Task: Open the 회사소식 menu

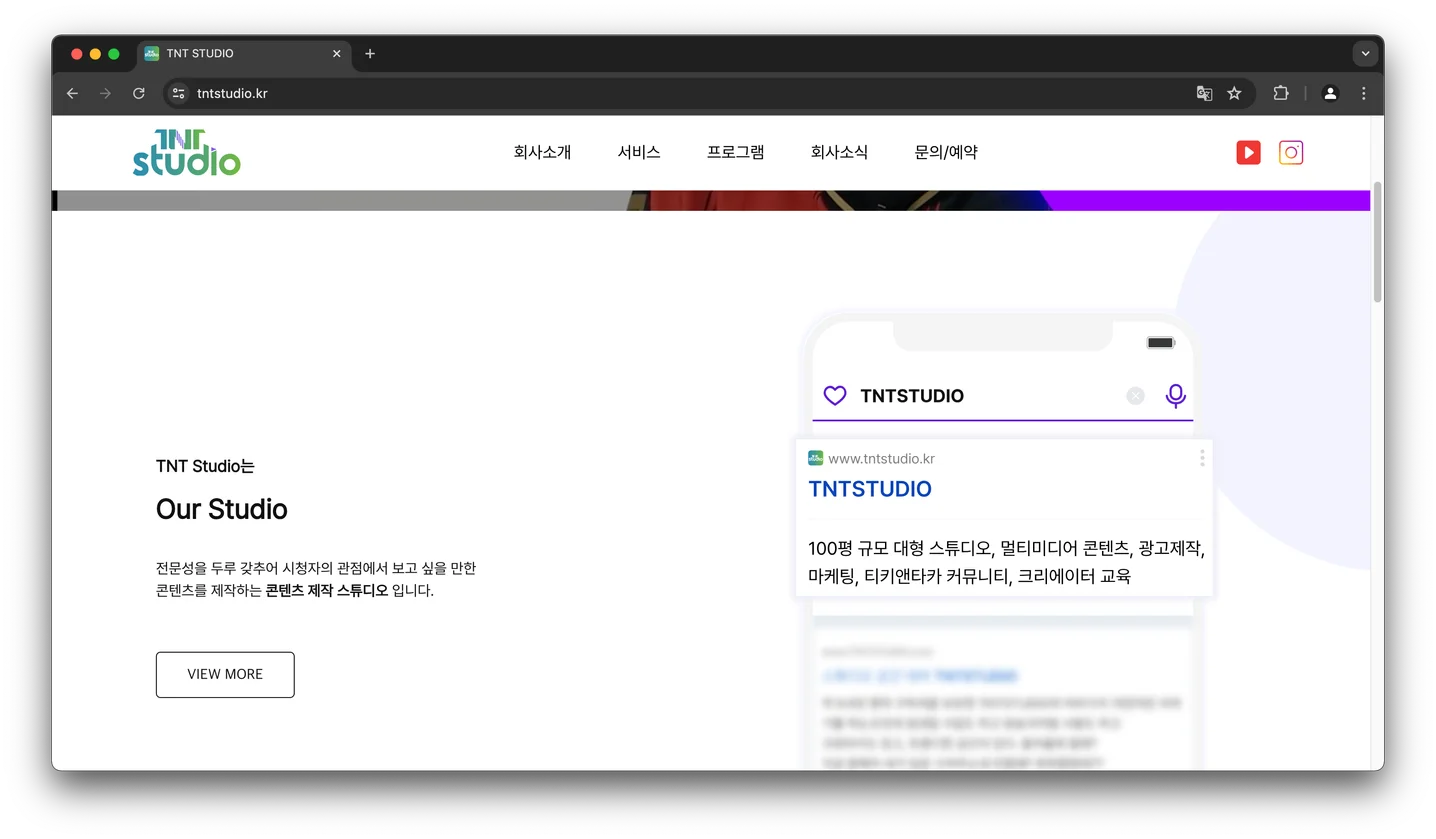Action: click(x=839, y=153)
